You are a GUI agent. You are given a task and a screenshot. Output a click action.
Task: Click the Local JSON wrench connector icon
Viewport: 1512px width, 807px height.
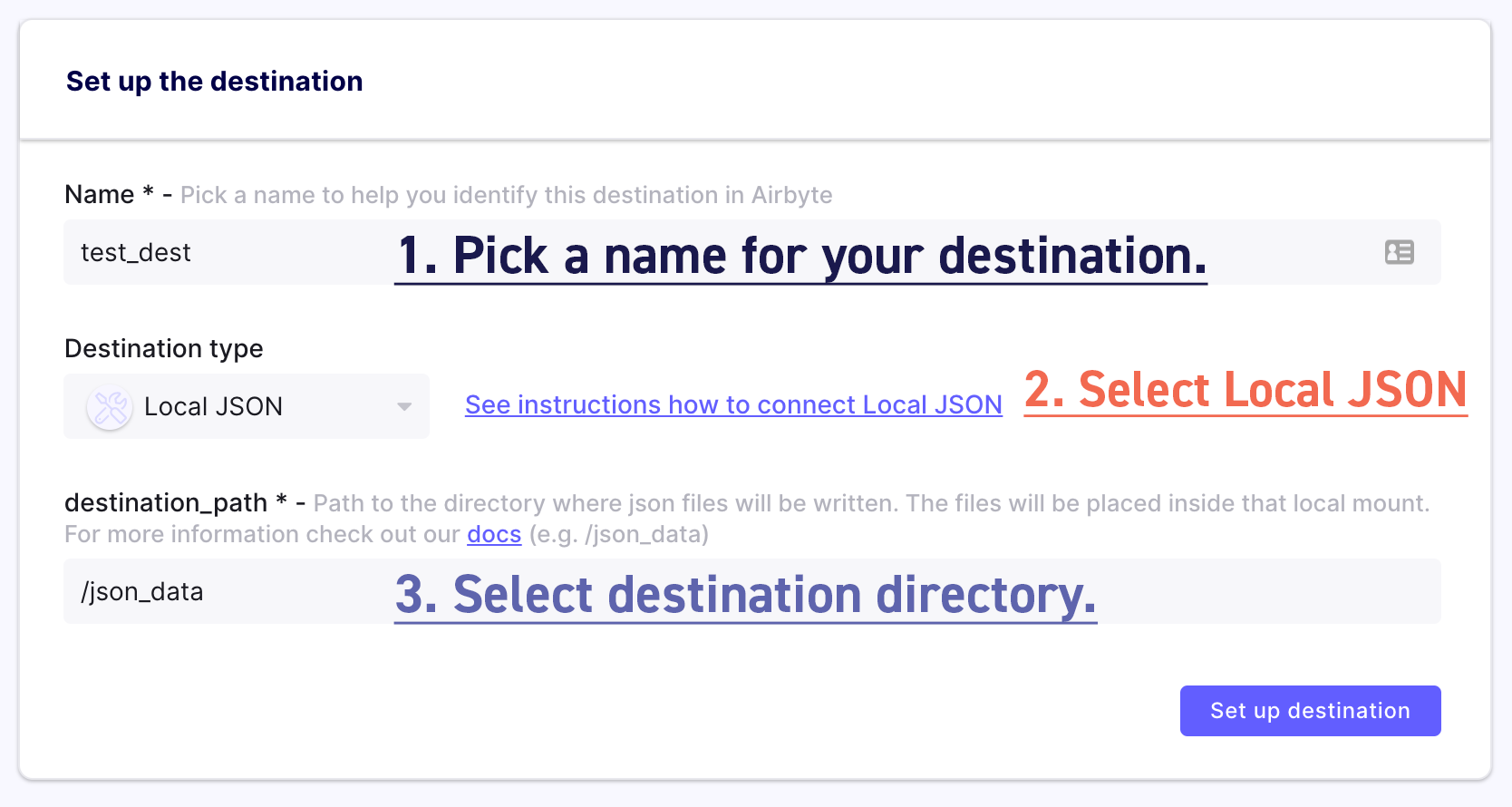point(110,407)
